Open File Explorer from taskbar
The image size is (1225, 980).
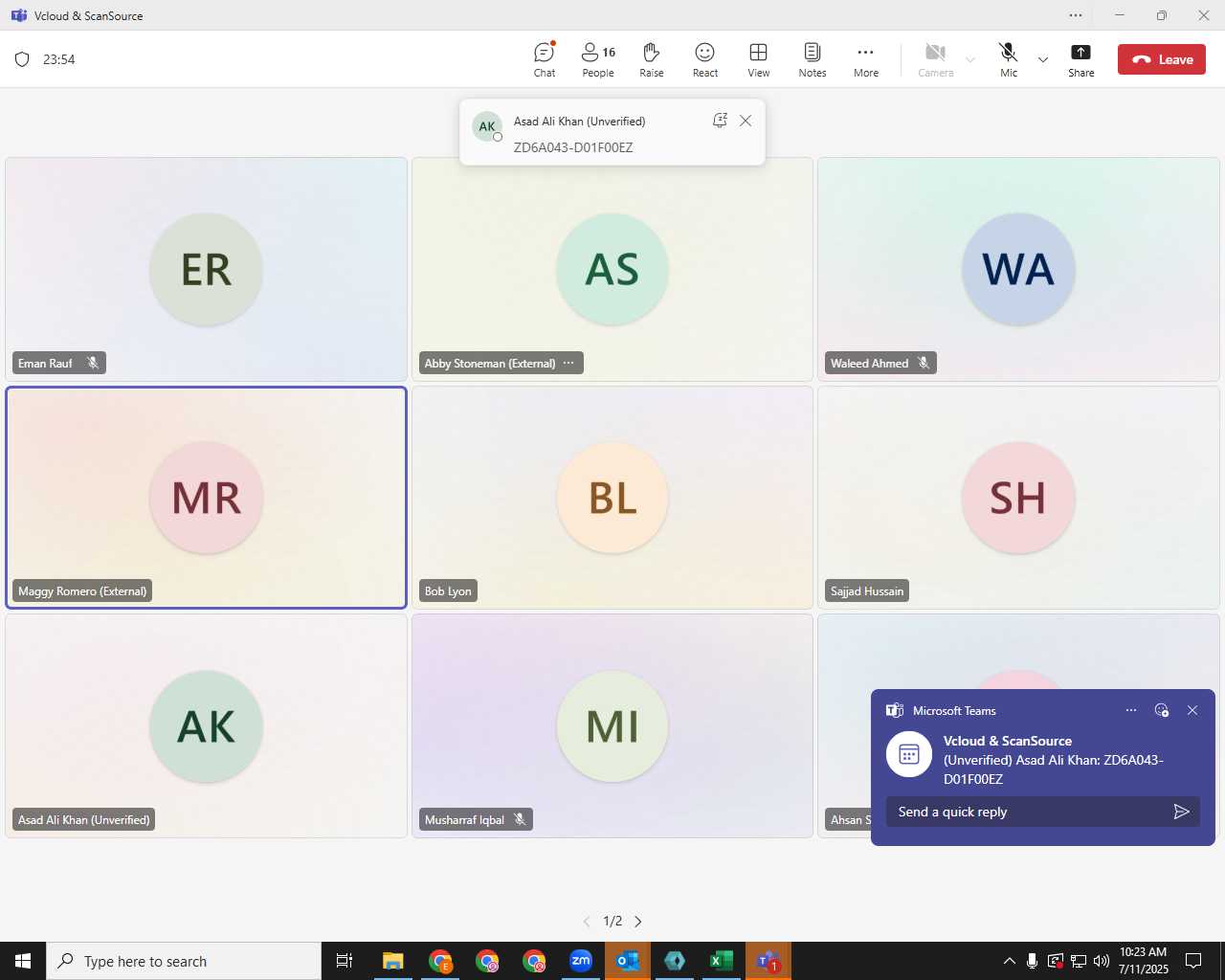(393, 961)
